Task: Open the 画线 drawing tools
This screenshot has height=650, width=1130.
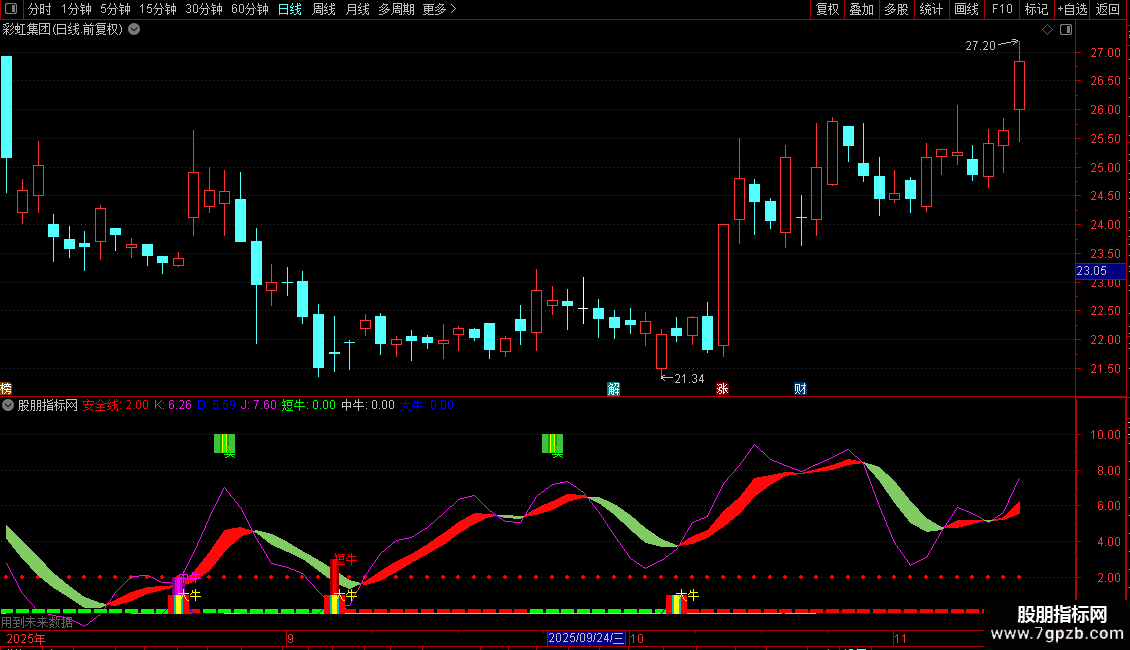Action: pyautogui.click(x=966, y=9)
